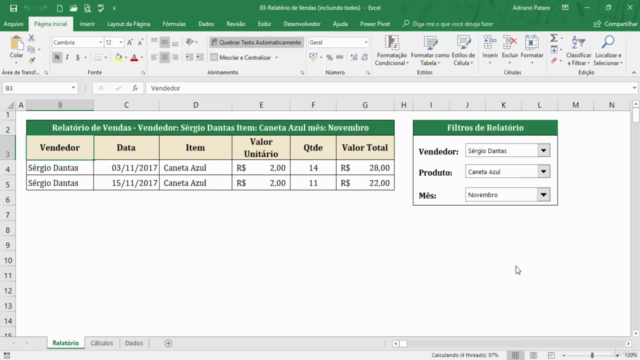
Task: Expand the formula bar
Action: [x=634, y=88]
